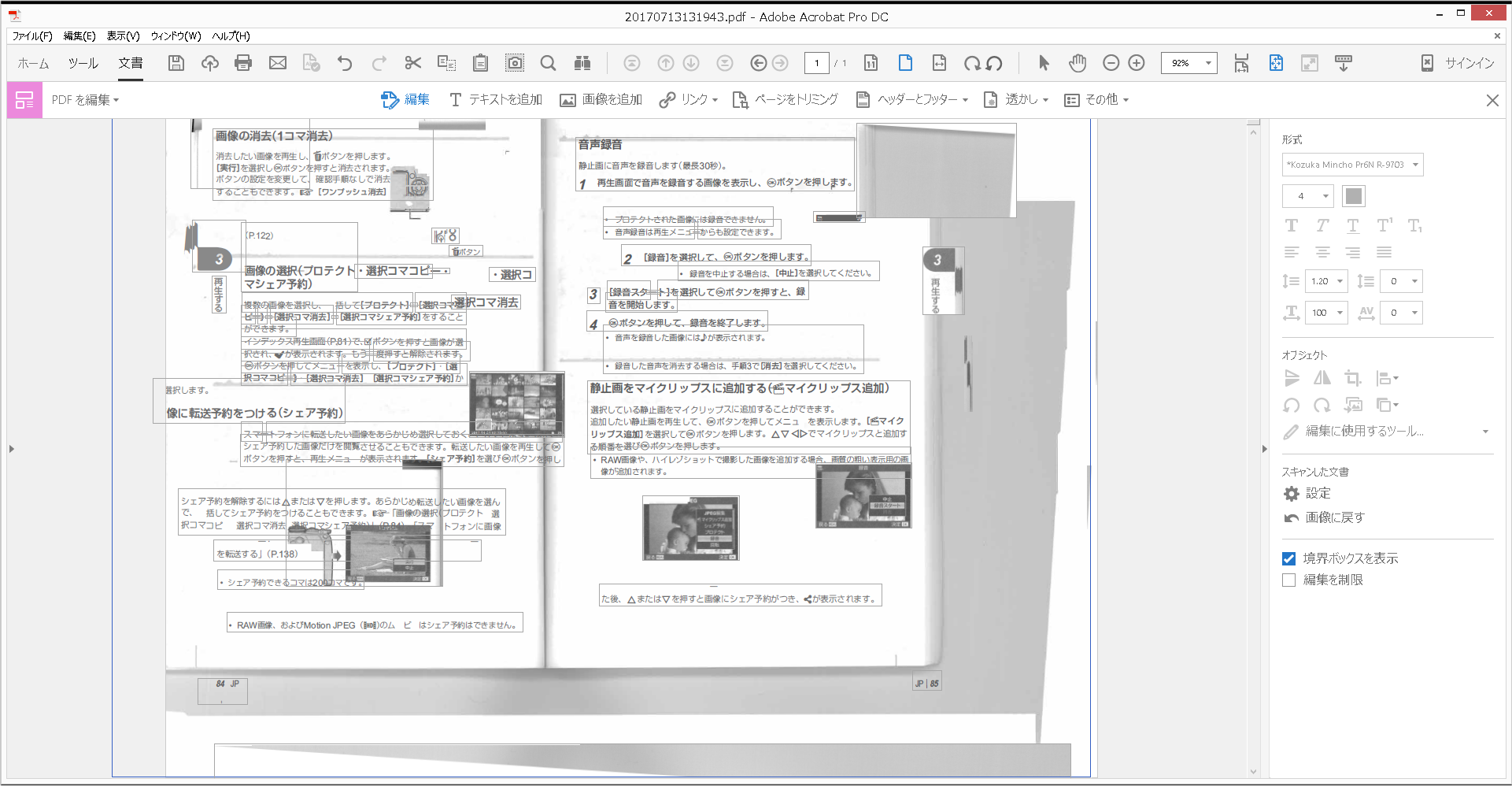The height and width of the screenshot is (786, 1512).
Task: Click the mobile link phone icon
Action: 1427,63
